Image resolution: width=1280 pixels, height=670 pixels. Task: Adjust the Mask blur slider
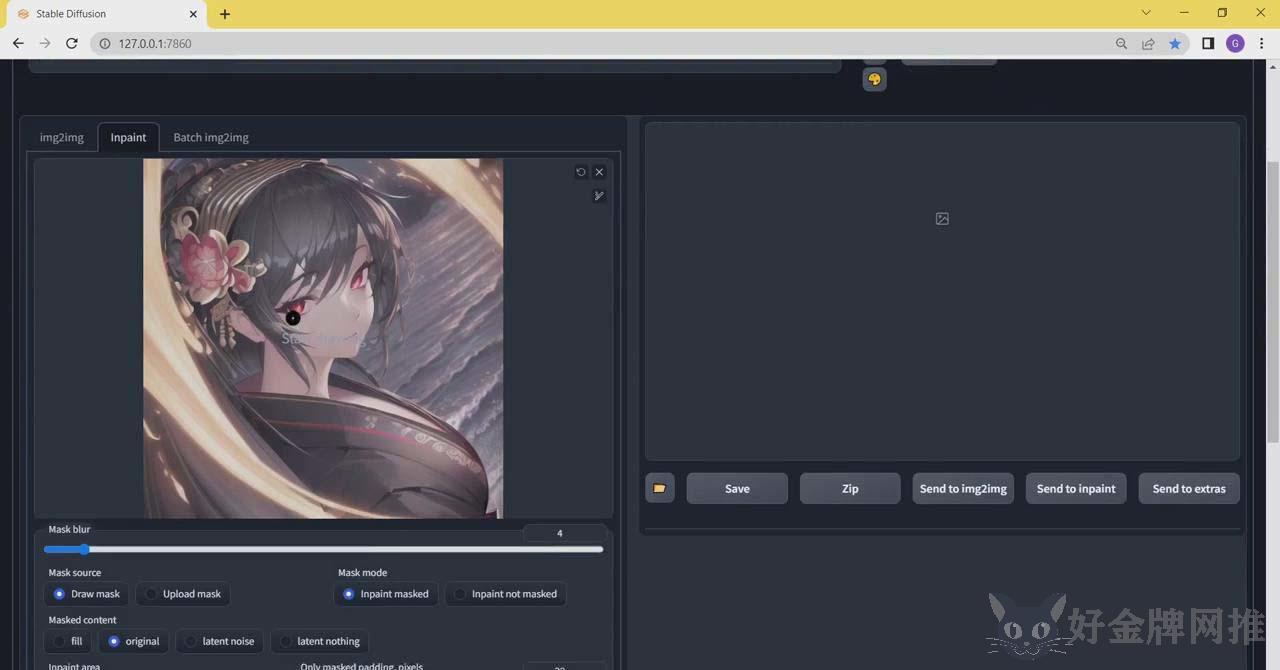point(324,549)
